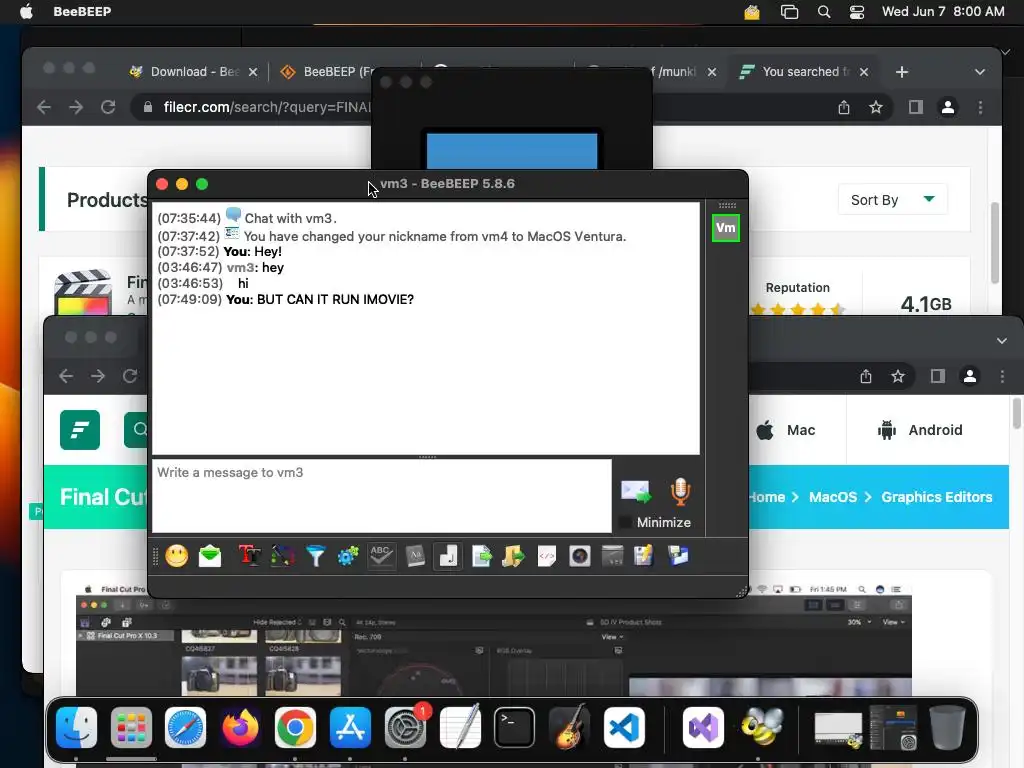The height and width of the screenshot is (768, 1024).
Task: Click the 'BUT CAN IT RUN IMOVIE?' message
Action: (x=335, y=300)
